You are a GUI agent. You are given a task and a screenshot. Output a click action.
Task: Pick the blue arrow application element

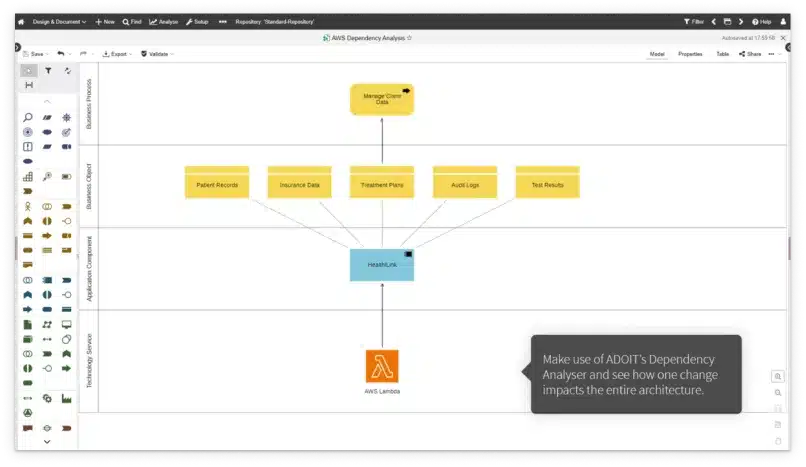point(28,309)
